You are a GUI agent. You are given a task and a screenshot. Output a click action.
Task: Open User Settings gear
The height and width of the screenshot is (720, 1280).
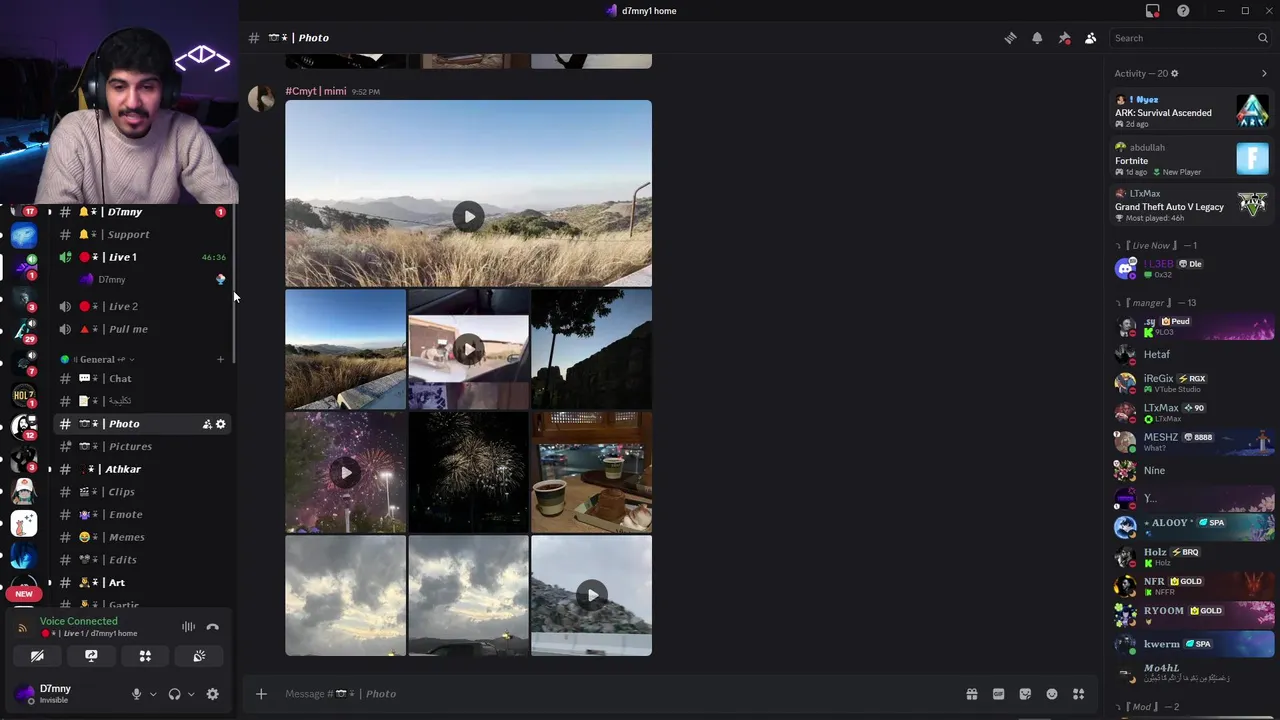click(x=212, y=694)
